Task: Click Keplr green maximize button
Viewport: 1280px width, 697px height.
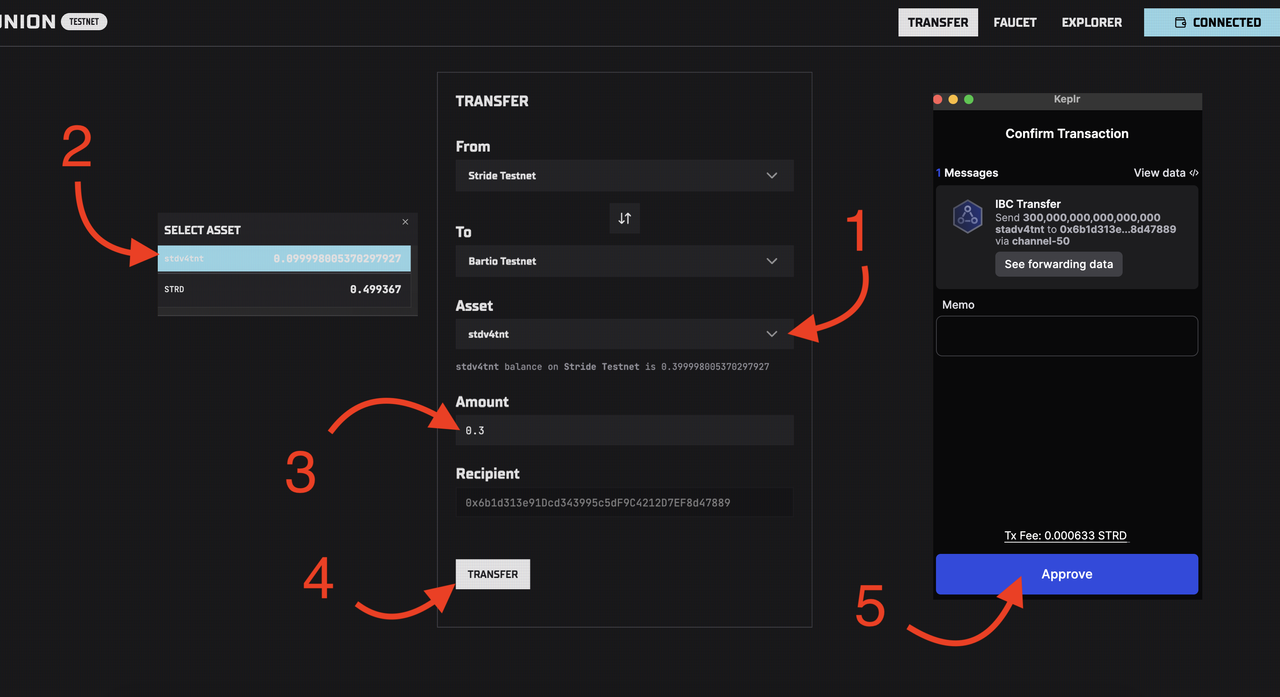Action: pyautogui.click(x=968, y=100)
